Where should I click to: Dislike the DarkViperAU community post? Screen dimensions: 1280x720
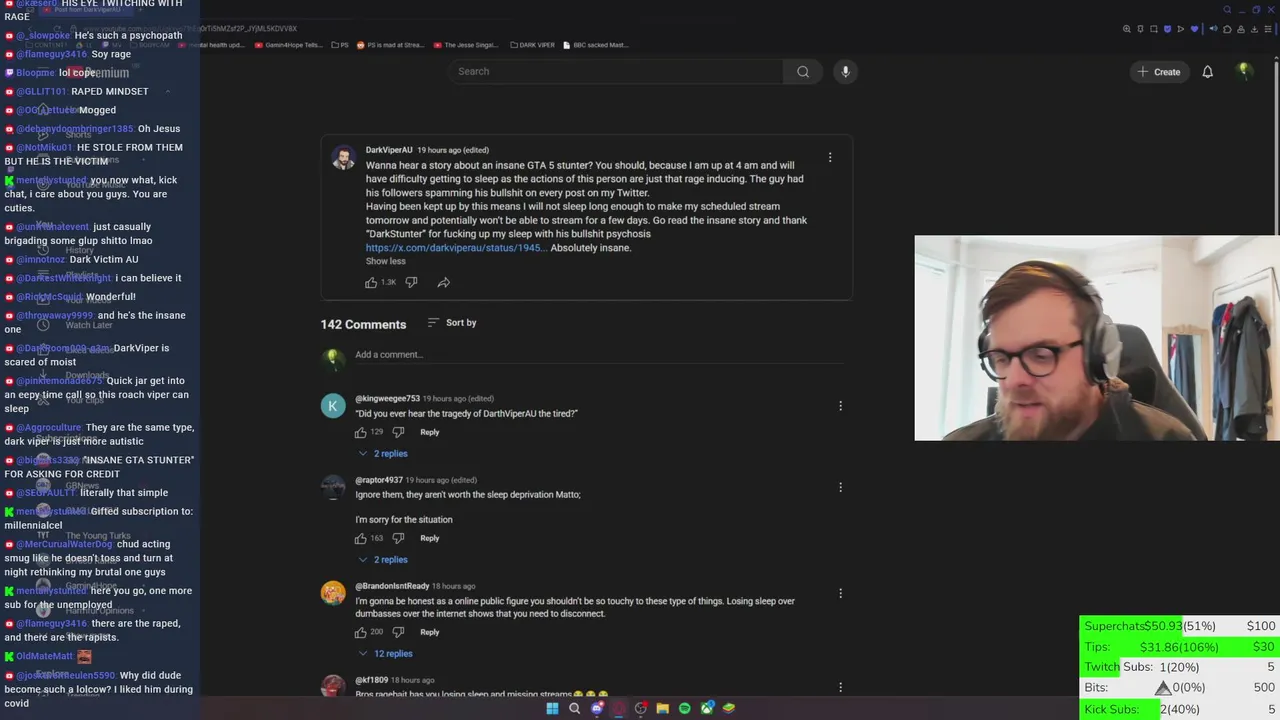click(411, 283)
